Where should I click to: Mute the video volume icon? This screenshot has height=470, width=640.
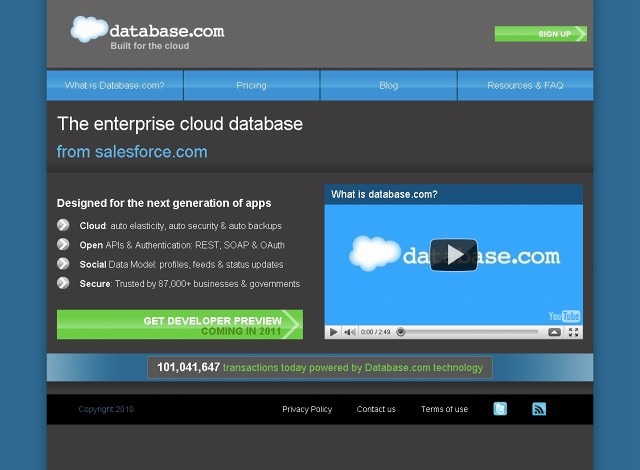point(349,332)
